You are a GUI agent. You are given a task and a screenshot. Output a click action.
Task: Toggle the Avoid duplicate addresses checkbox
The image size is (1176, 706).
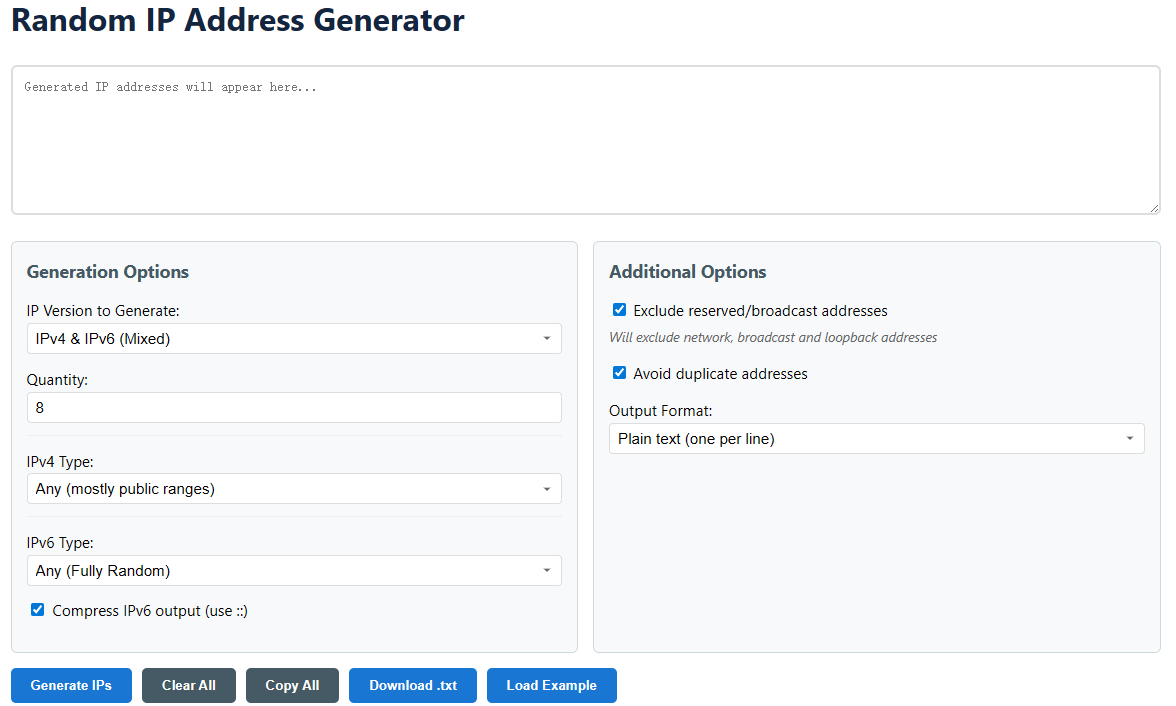[x=620, y=373]
